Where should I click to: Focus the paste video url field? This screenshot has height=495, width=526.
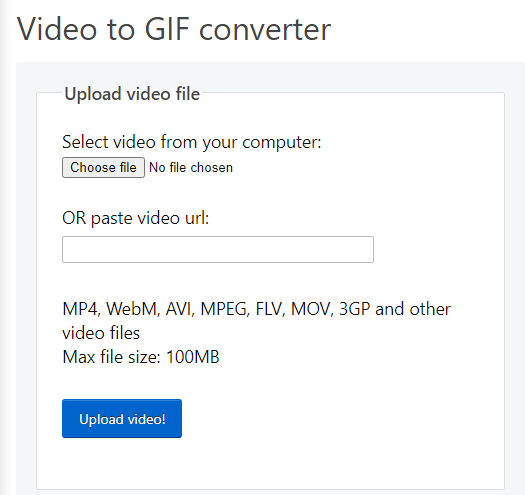[218, 249]
